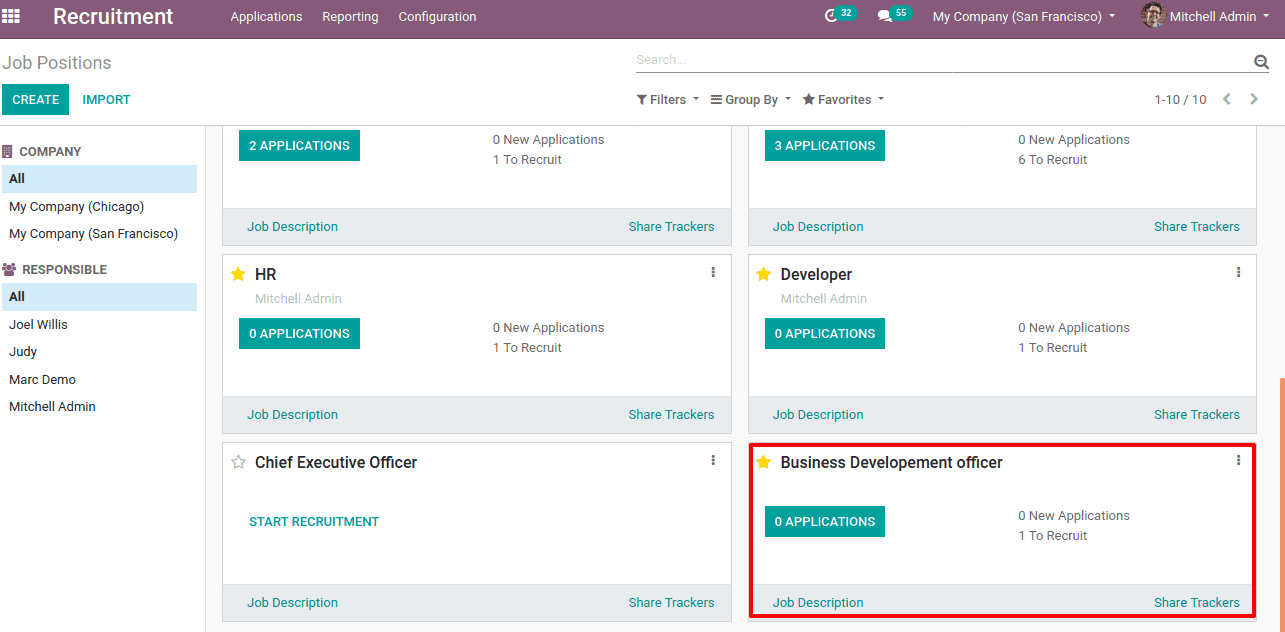The height and width of the screenshot is (632, 1285).
Task: Go to next page arrow
Action: pos(1255,99)
